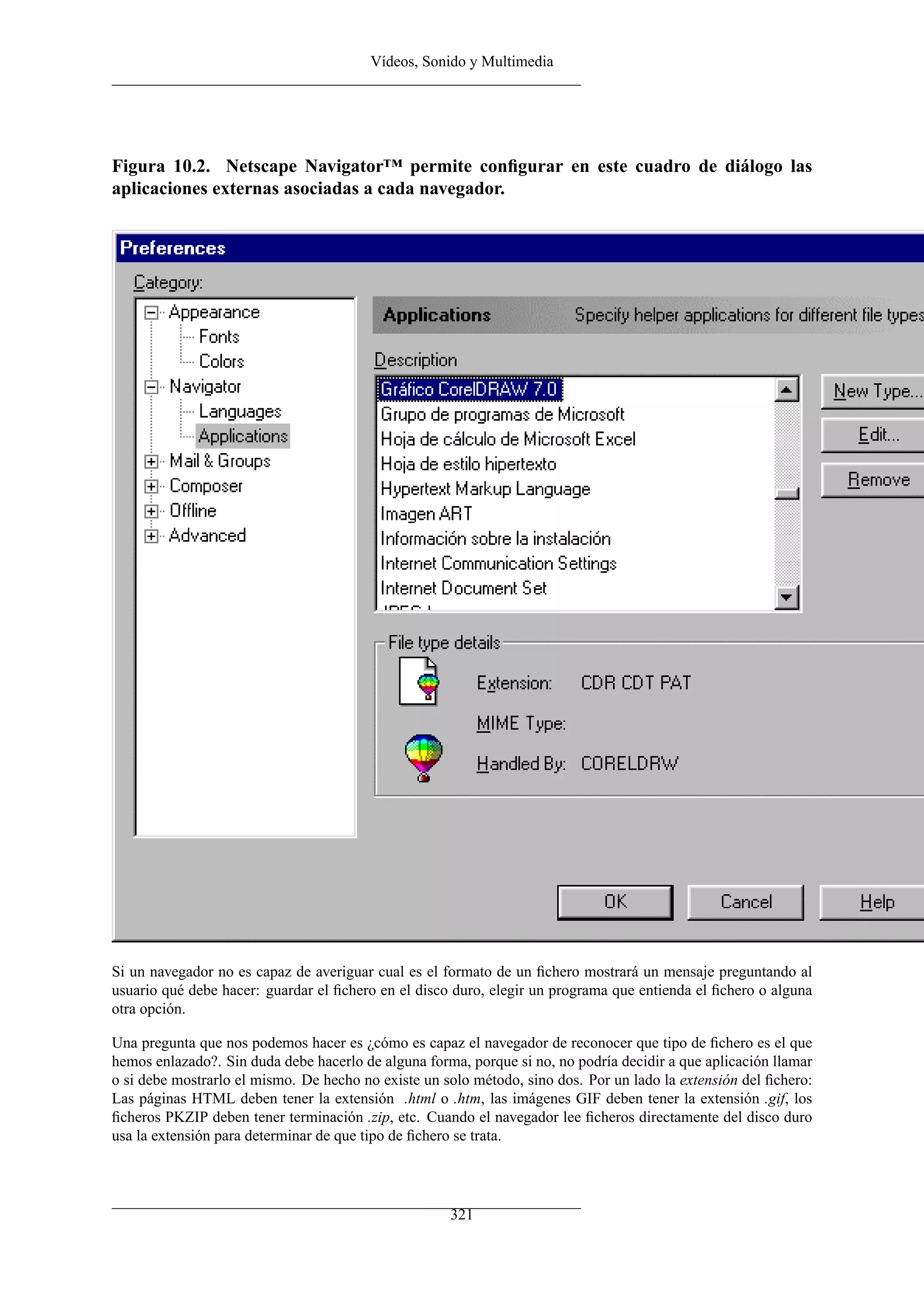Screen dimensions: 924x1307
Task: Click the New Type button
Action: coord(873,391)
